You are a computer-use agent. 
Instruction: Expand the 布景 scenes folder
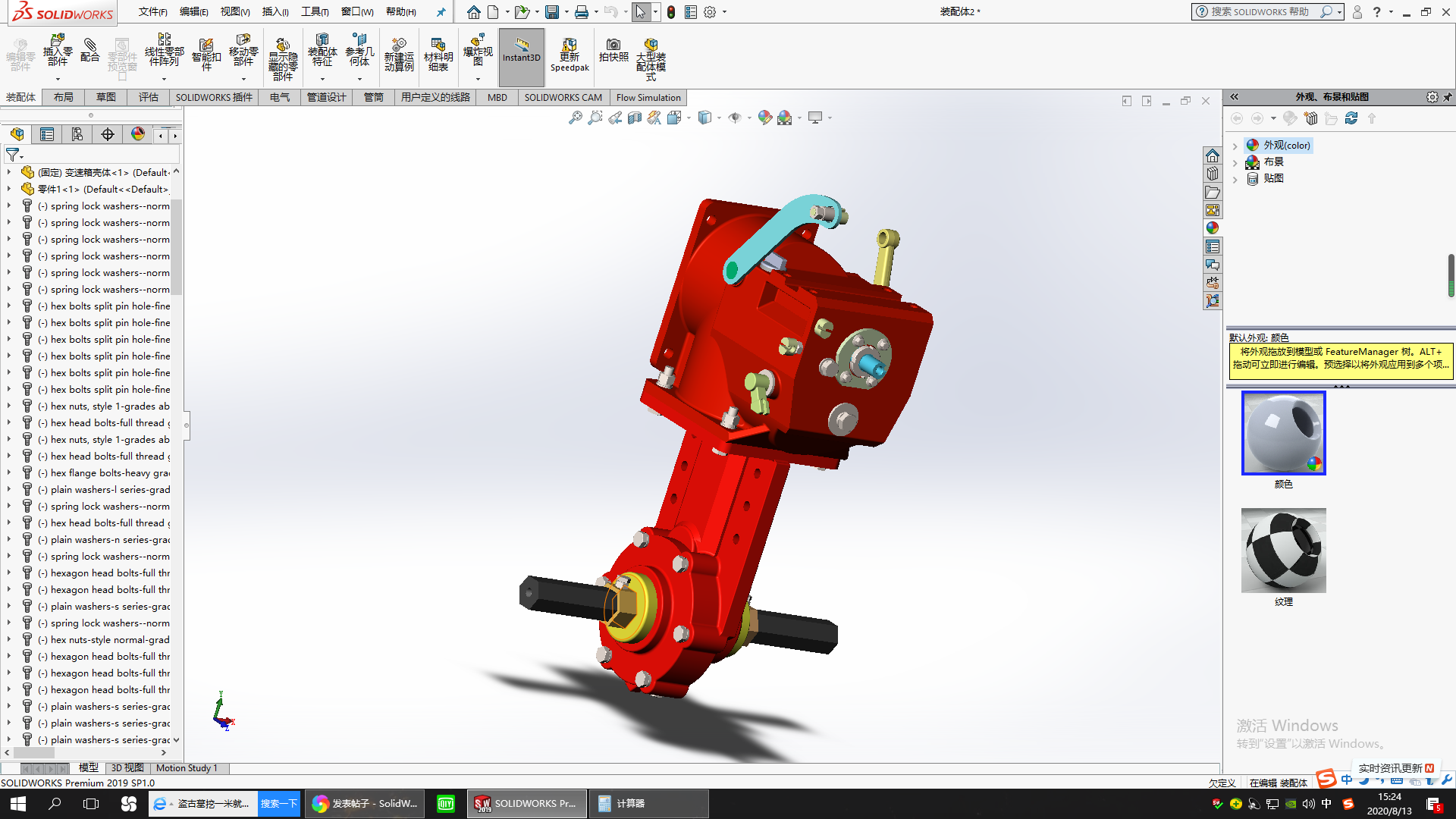click(x=1235, y=162)
